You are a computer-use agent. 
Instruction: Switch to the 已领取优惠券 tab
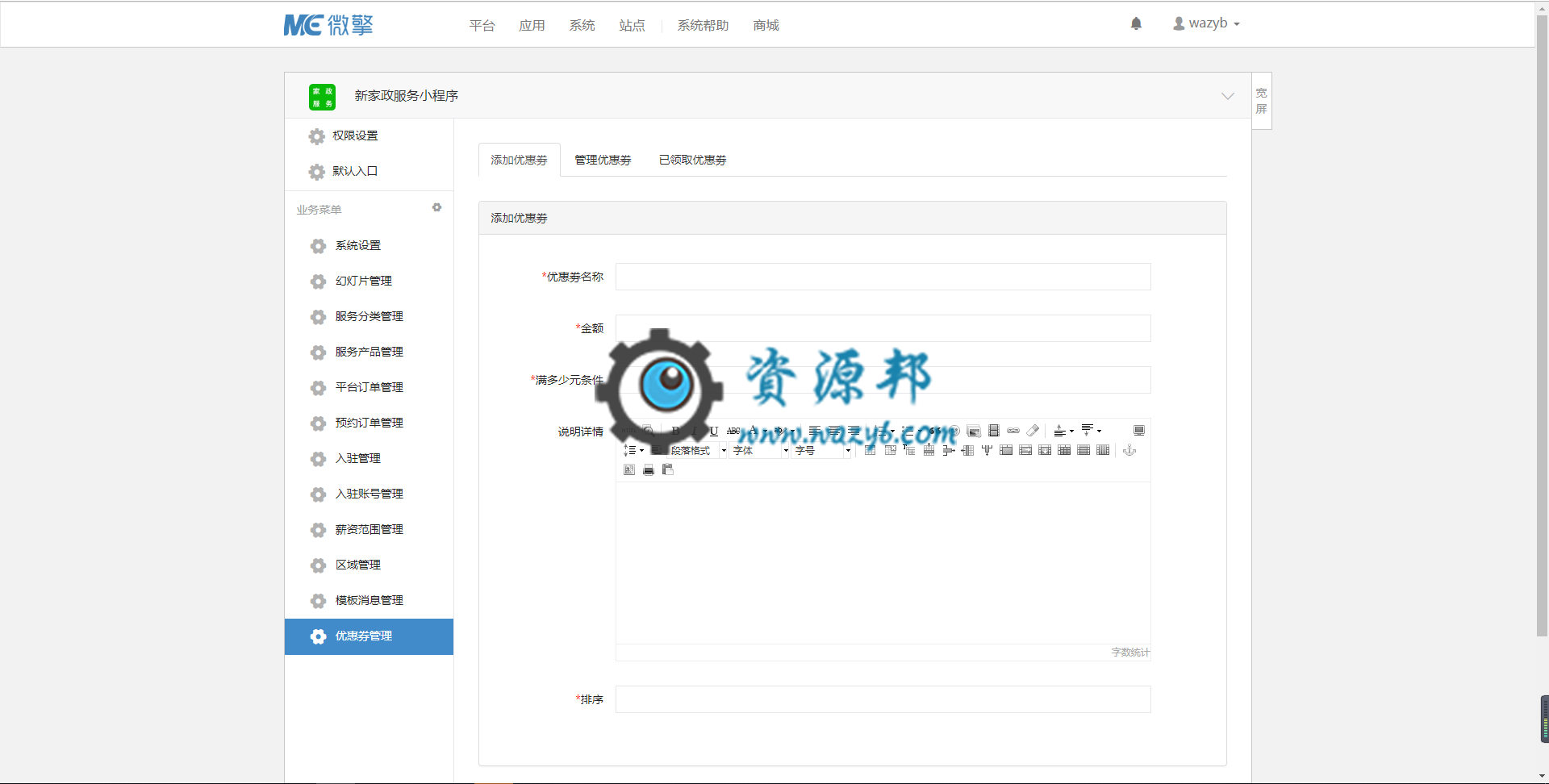tap(692, 160)
